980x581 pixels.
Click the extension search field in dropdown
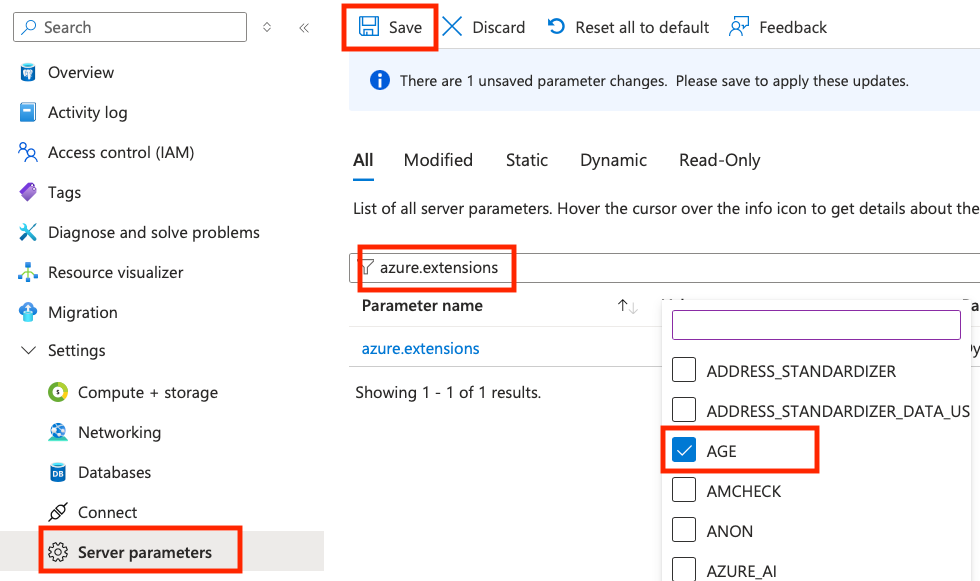(x=816, y=325)
